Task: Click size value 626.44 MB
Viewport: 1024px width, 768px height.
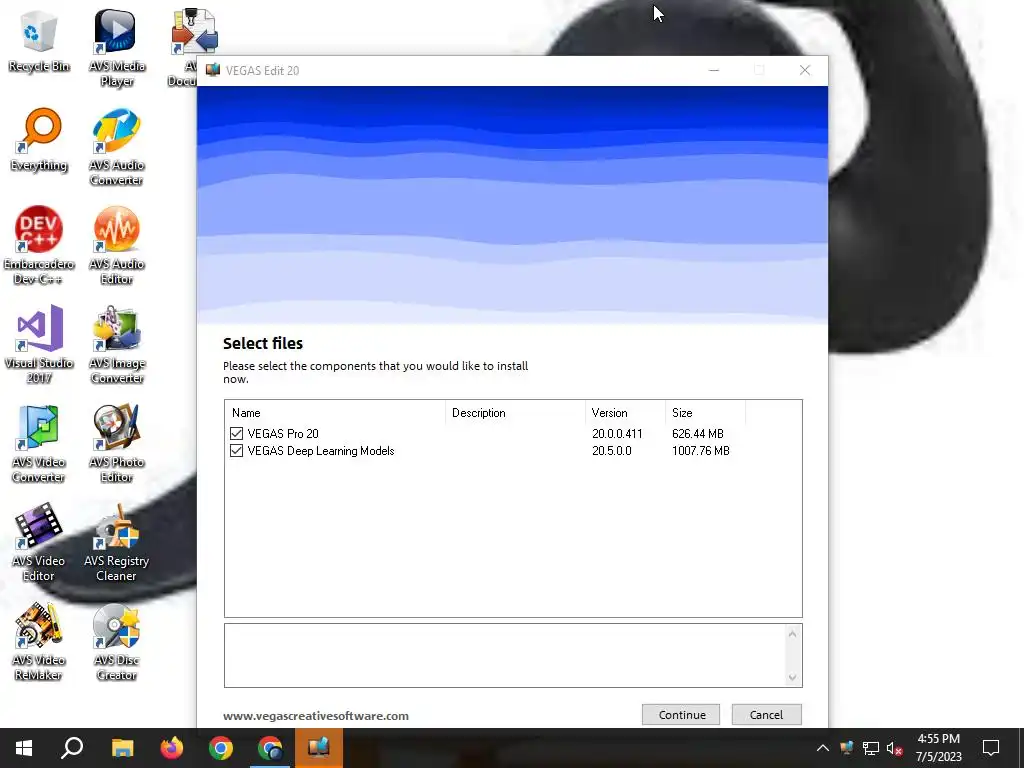Action: (697, 434)
